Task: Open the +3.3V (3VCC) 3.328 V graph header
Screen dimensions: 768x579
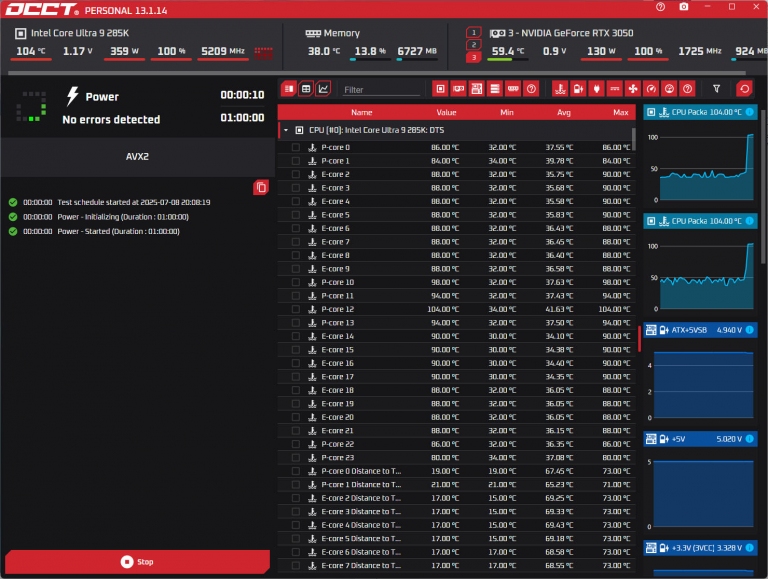Action: click(x=700, y=548)
